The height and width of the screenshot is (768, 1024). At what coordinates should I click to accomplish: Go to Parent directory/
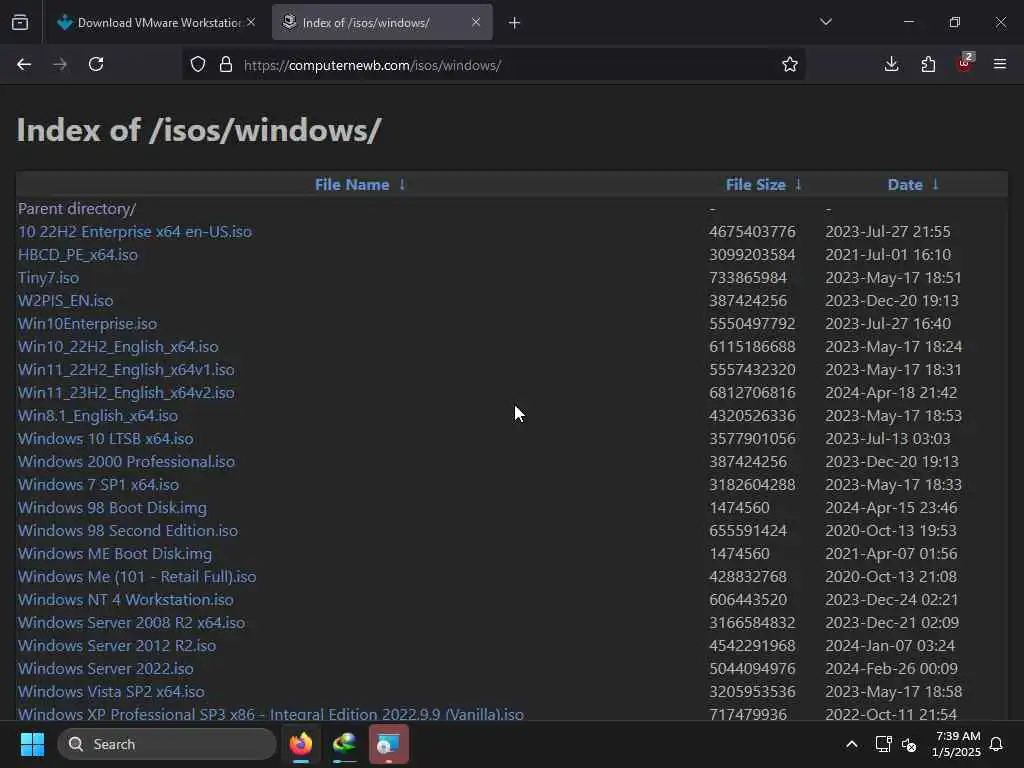click(x=77, y=209)
